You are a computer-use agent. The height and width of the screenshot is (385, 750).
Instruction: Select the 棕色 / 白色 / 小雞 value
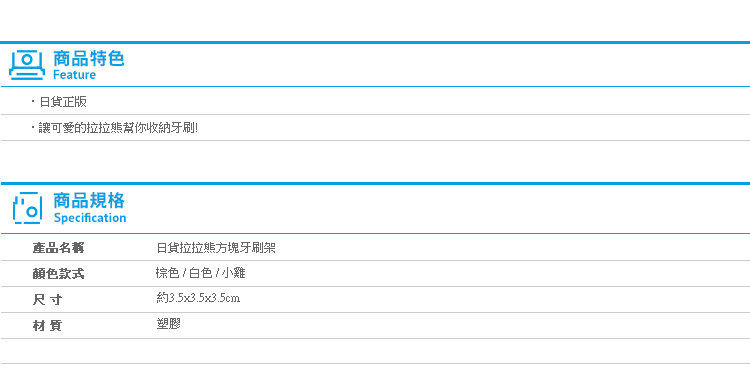[200, 273]
